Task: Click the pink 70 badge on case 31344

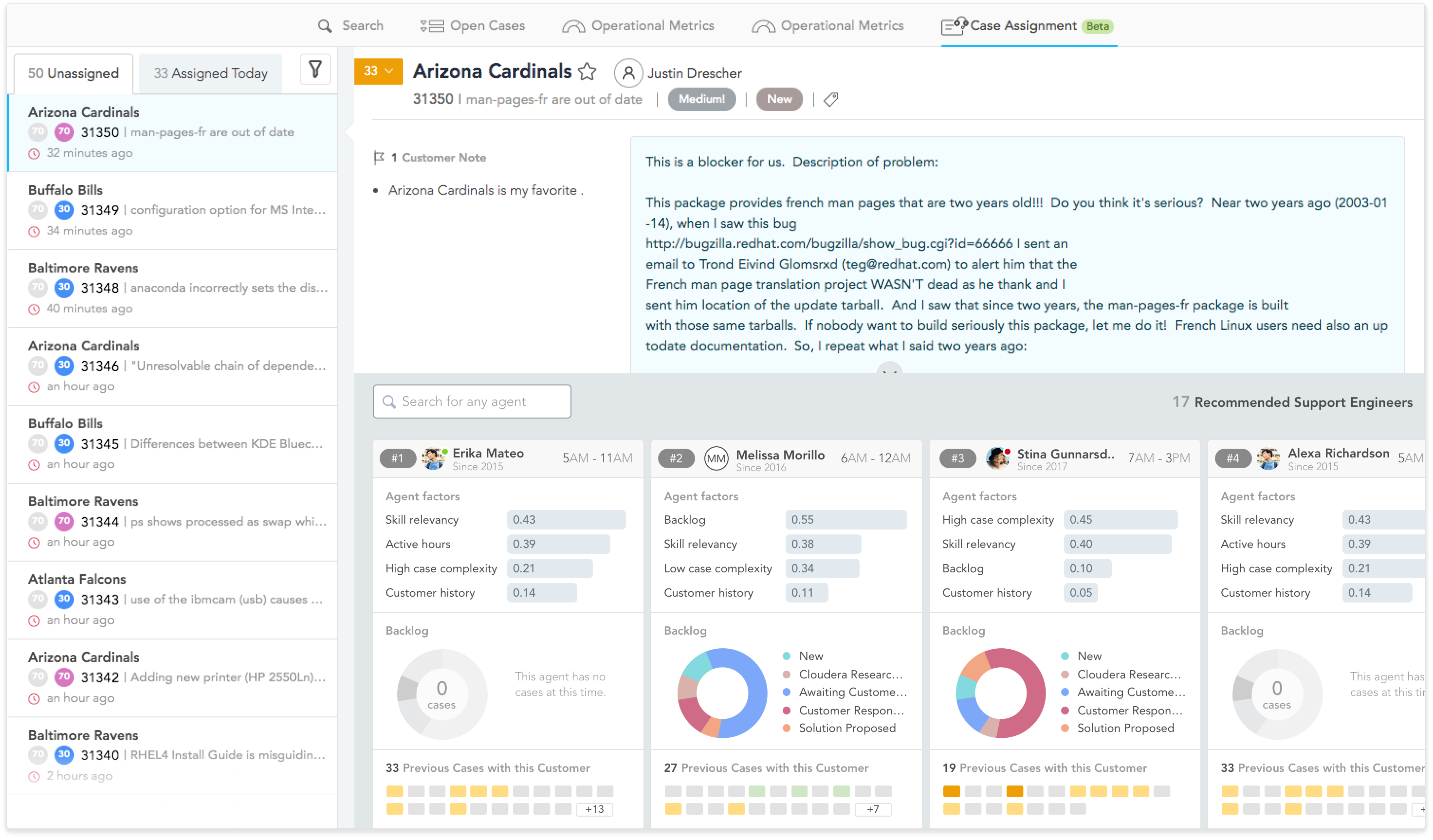Action: pos(64,522)
